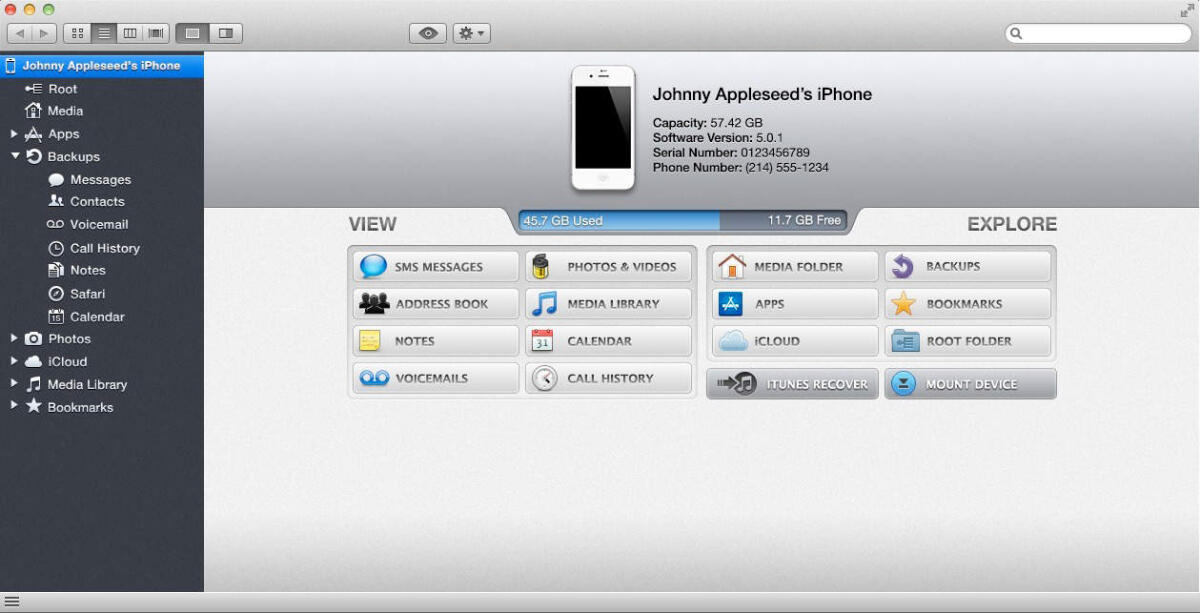Open the Voicemails viewer
This screenshot has height=613, width=1200.
[x=435, y=378]
